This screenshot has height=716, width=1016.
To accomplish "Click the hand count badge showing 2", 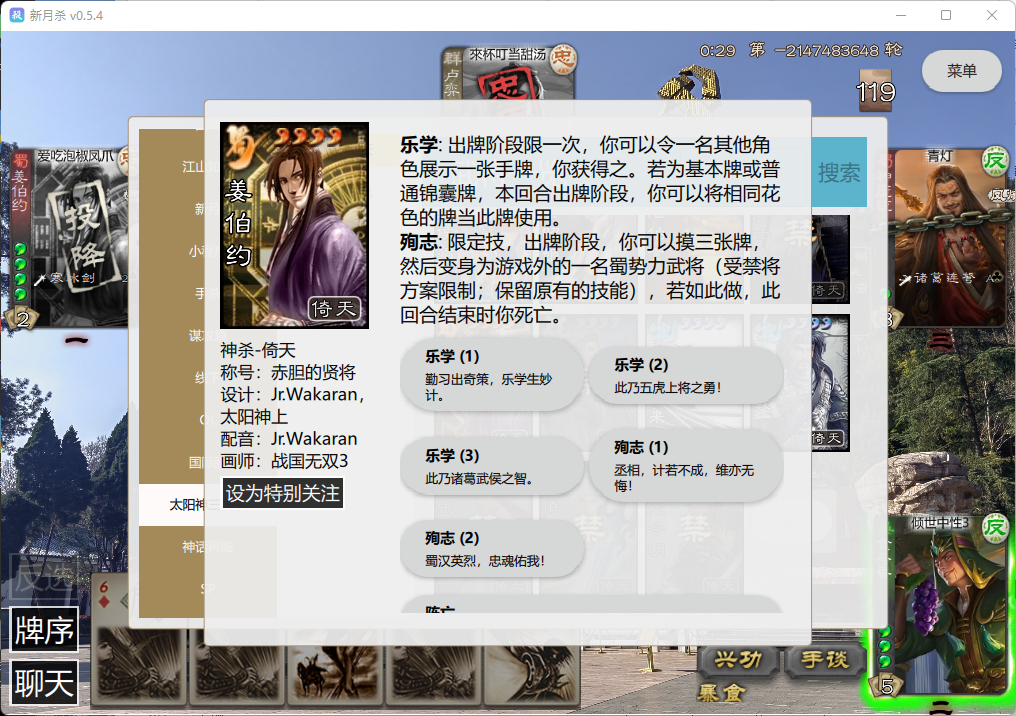I will coord(23,319).
